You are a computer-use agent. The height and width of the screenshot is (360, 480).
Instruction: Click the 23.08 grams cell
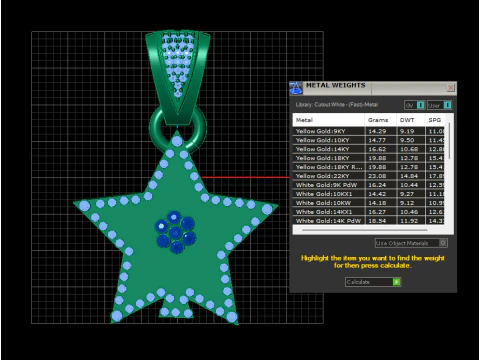[381, 176]
